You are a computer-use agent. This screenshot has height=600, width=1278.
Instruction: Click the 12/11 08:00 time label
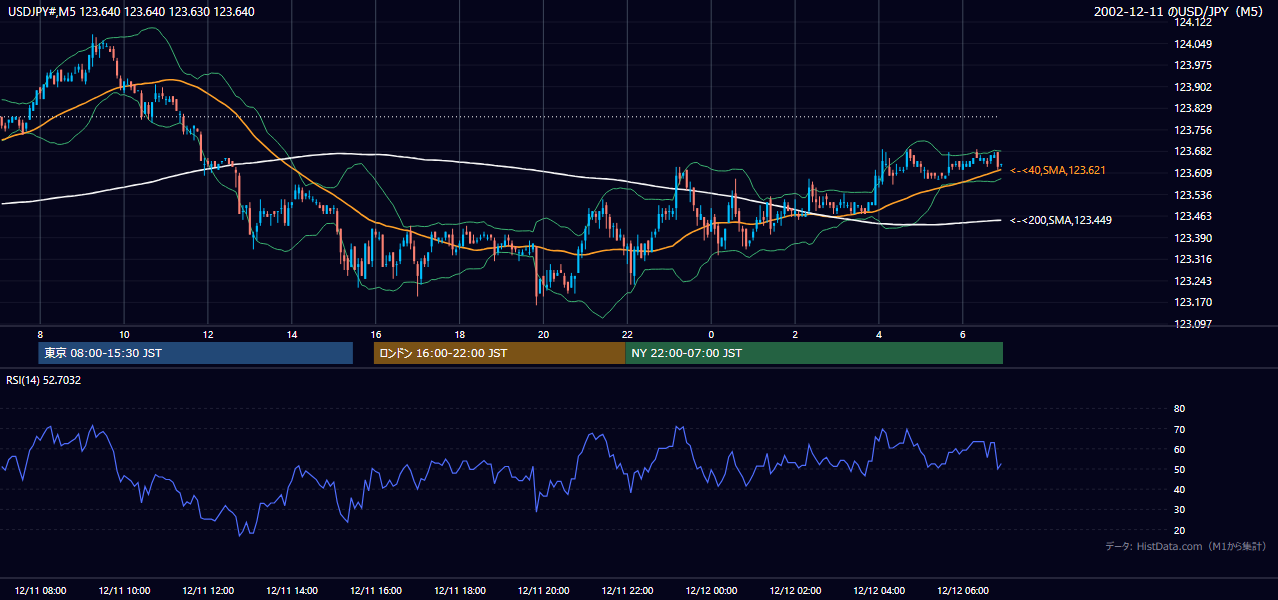click(x=41, y=591)
